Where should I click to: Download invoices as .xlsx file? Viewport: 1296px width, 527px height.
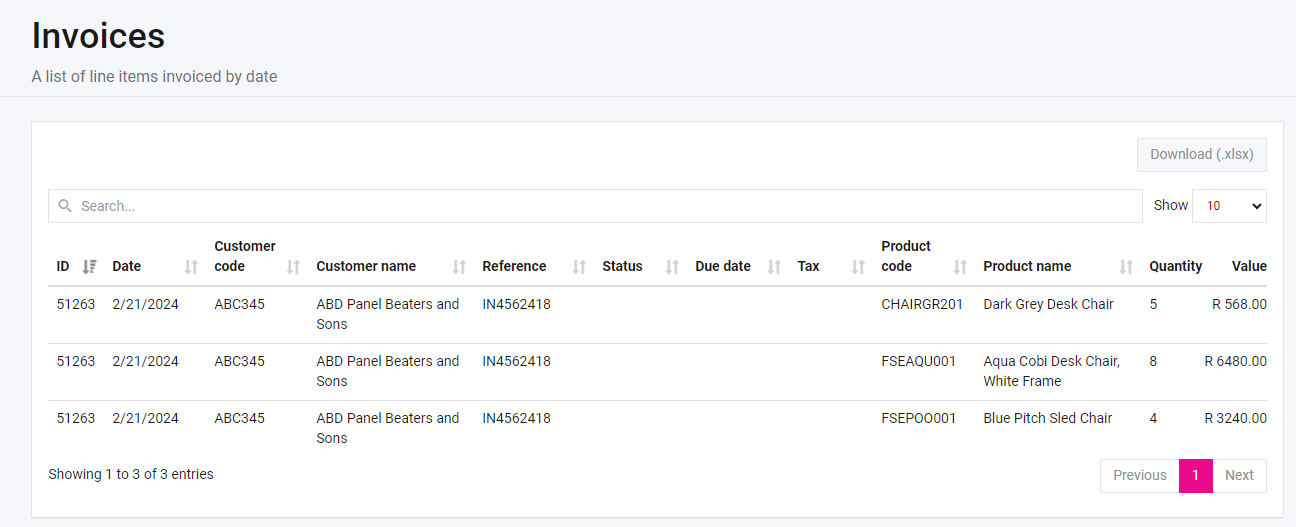click(x=1201, y=155)
